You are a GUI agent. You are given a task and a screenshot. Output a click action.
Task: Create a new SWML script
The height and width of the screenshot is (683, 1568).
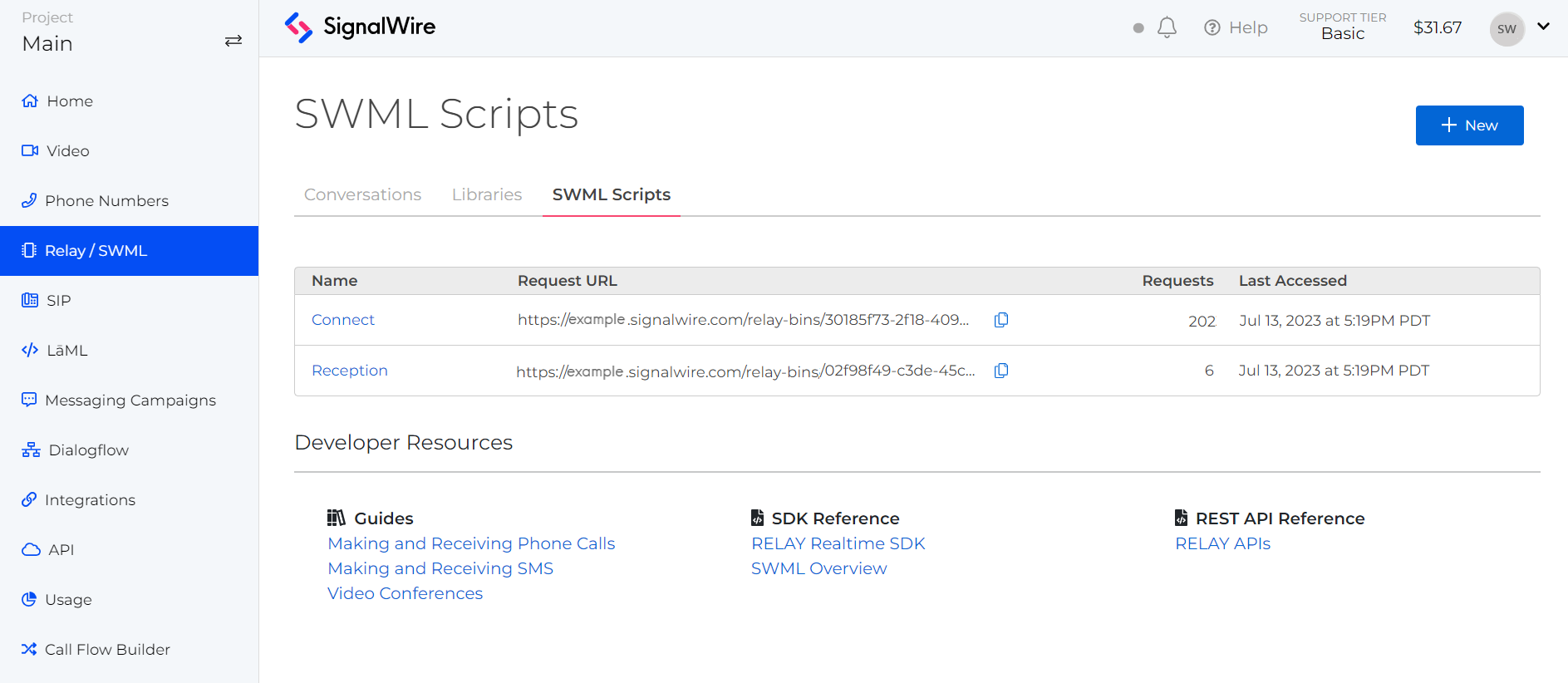pos(1469,125)
